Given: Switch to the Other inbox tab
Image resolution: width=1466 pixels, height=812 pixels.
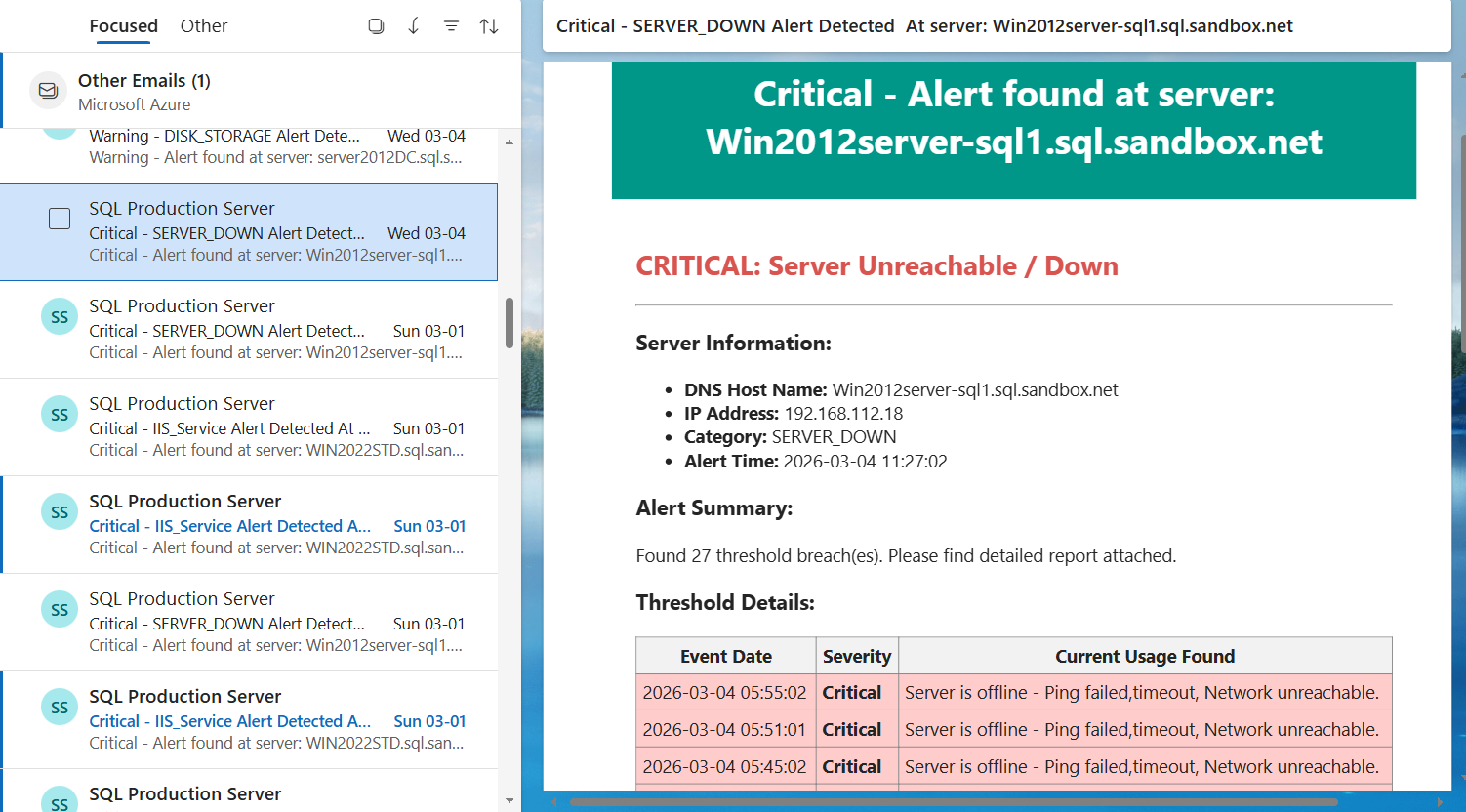Looking at the screenshot, I should tap(203, 26).
